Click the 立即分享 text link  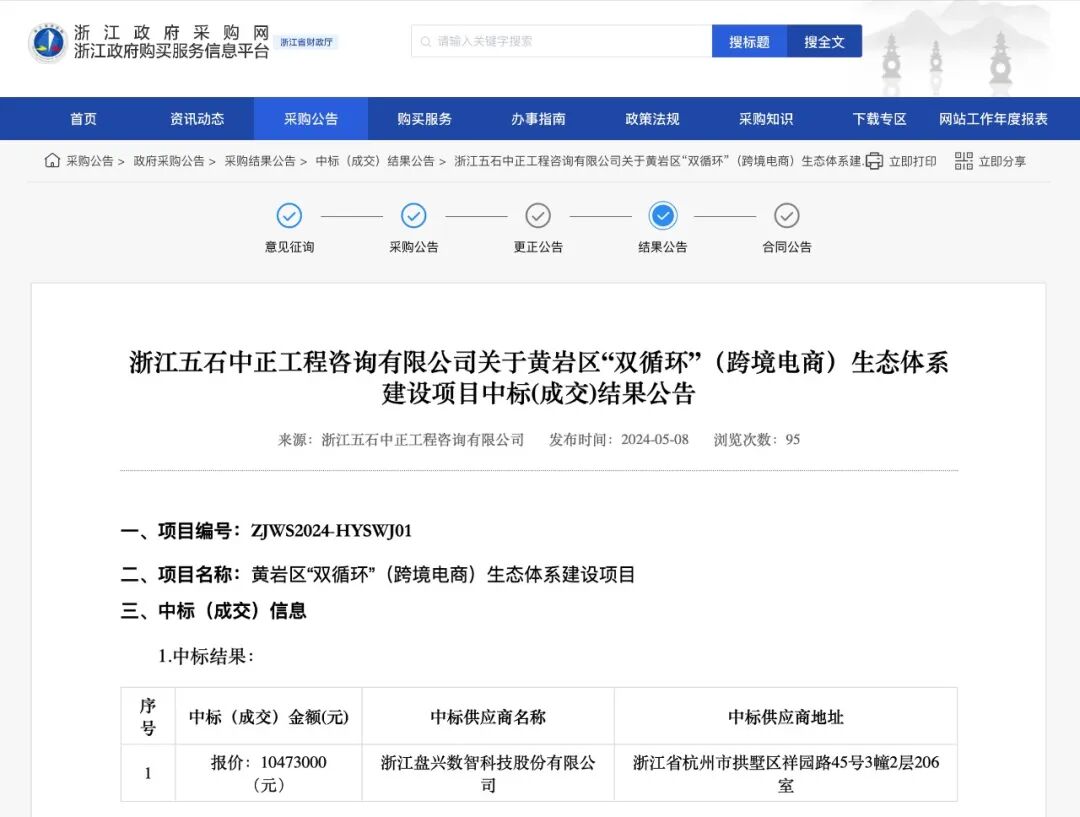click(1002, 161)
